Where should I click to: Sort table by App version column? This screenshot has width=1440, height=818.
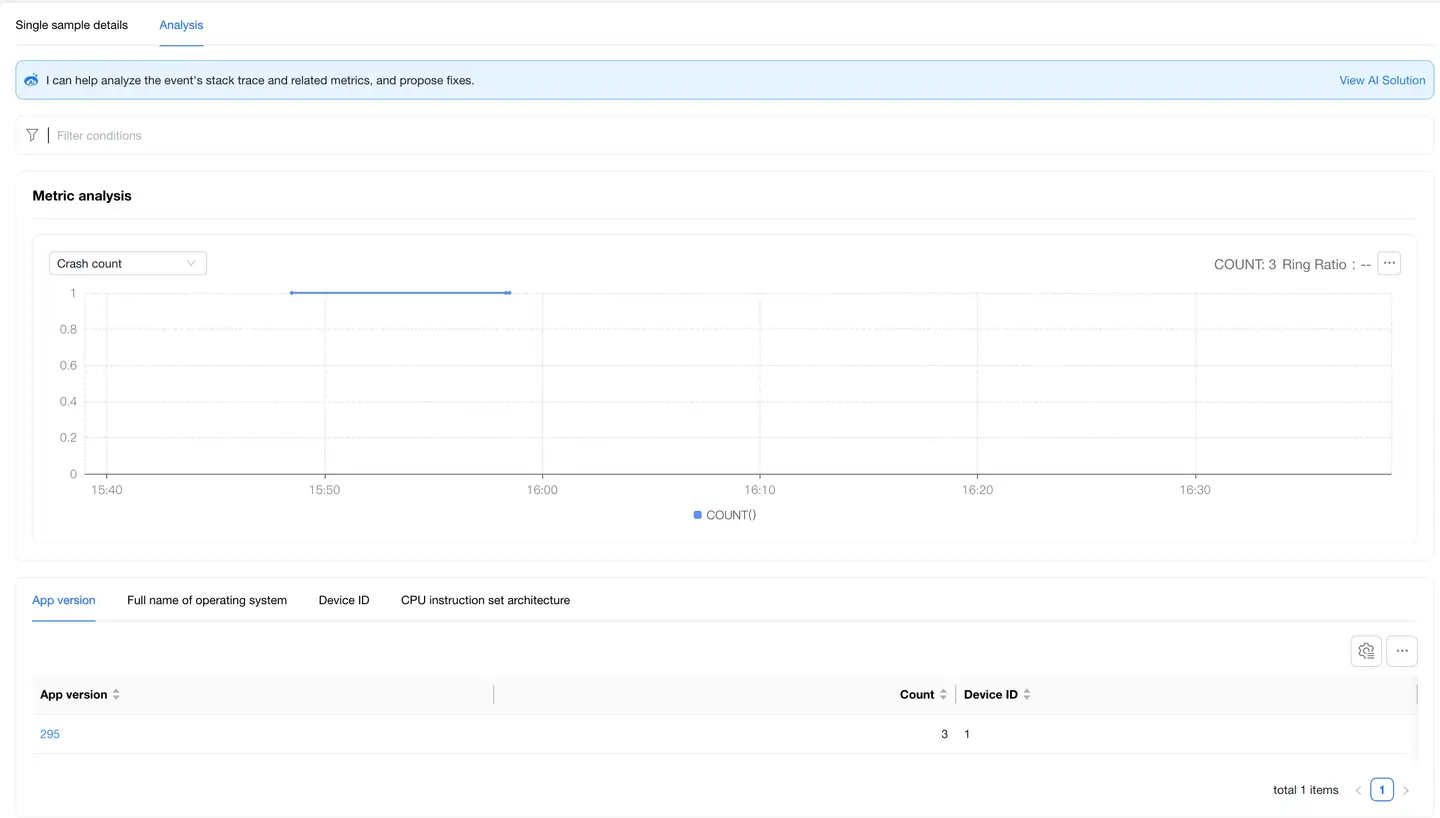point(116,695)
